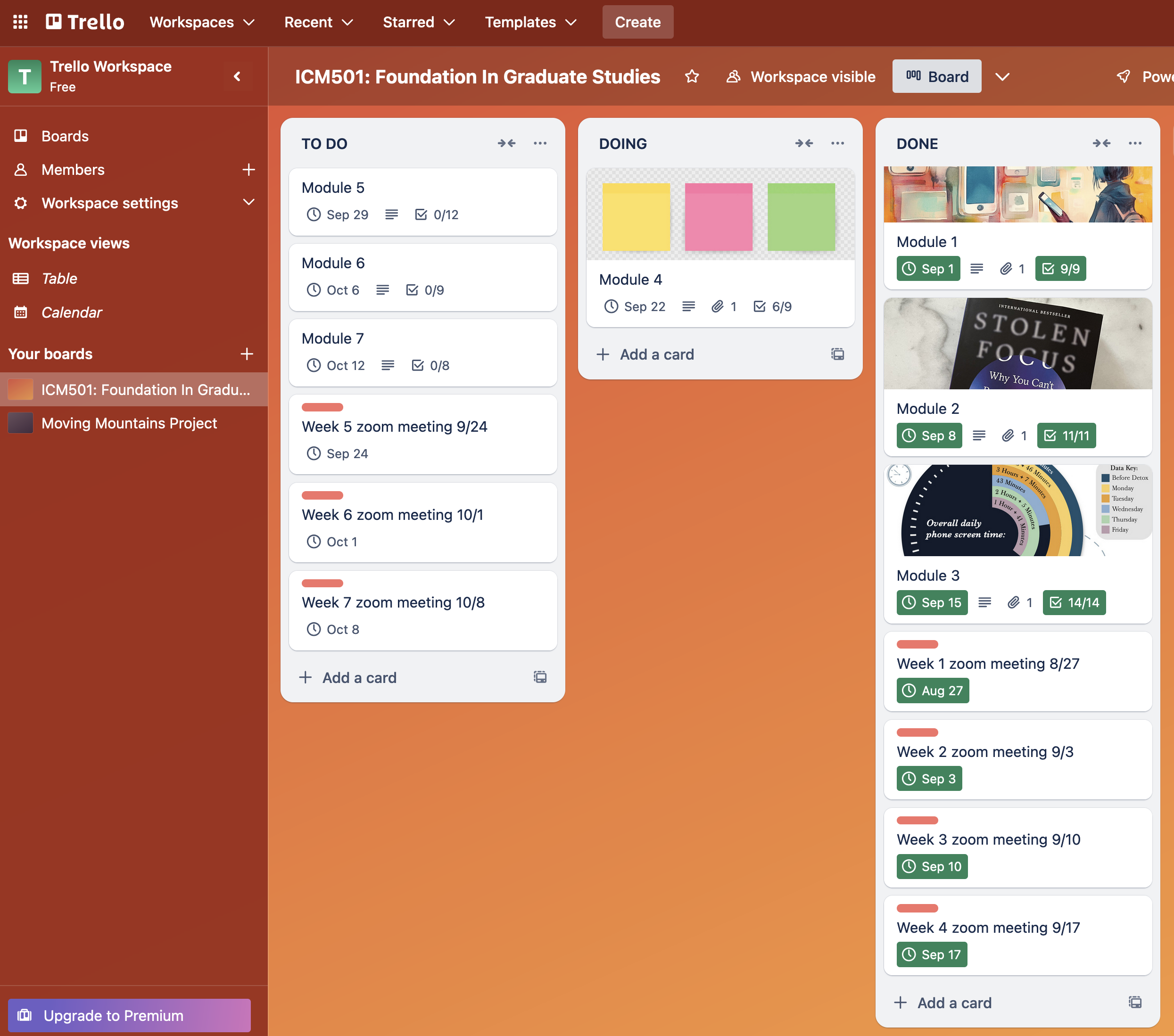The width and height of the screenshot is (1174, 1036).
Task: Open board views dropdown arrow next to Board
Action: [x=1002, y=76]
